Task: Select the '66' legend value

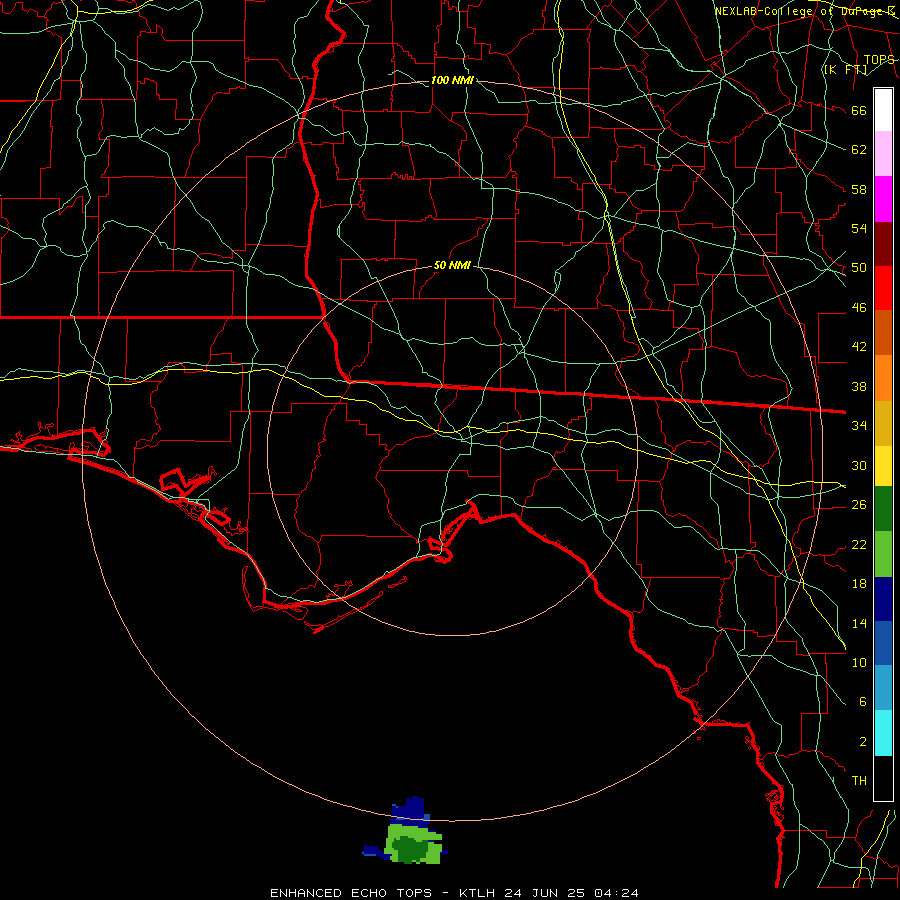Action: 859,110
